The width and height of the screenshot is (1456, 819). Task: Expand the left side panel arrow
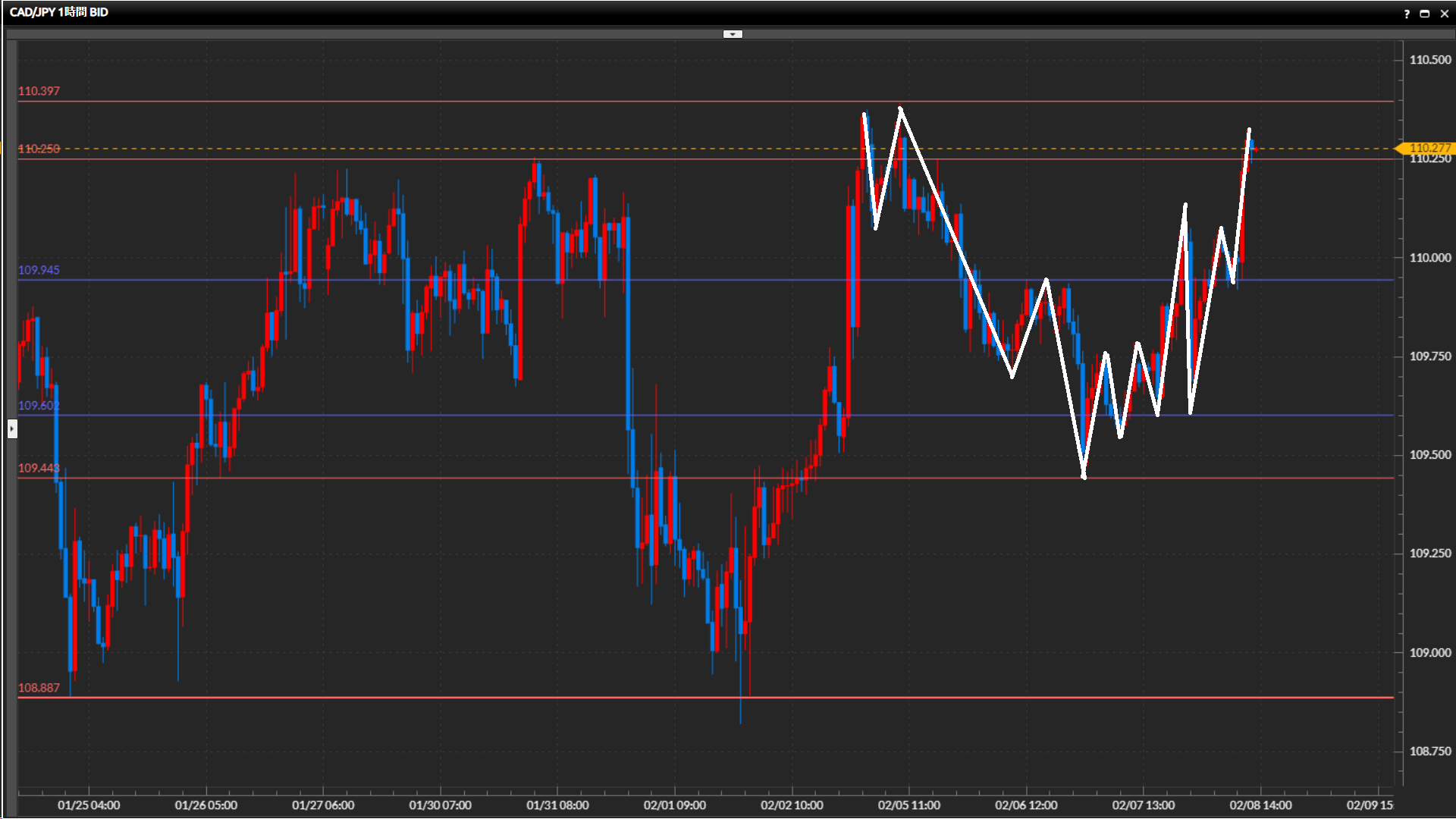click(x=12, y=429)
